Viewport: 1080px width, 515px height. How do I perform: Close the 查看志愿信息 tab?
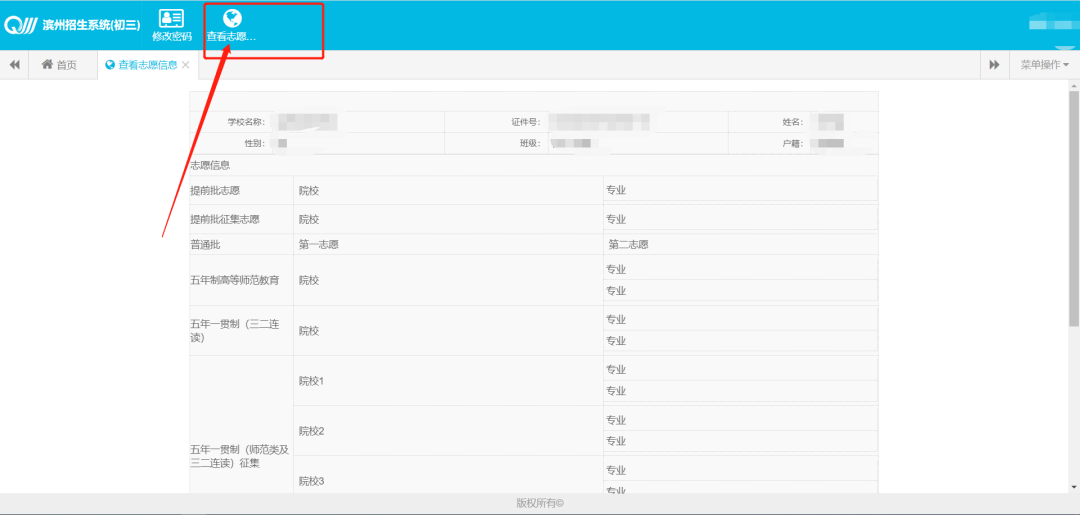186,65
